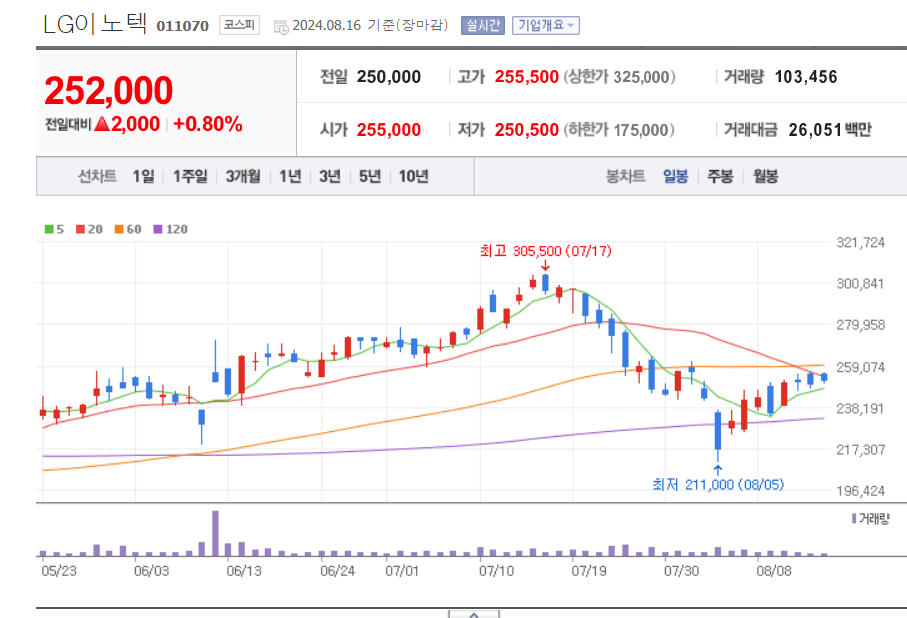Click the stock code 011070

point(182,26)
